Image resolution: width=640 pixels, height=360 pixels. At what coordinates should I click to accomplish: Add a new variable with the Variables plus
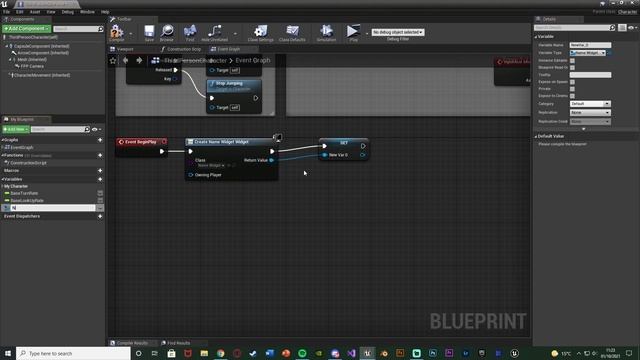tap(100, 179)
